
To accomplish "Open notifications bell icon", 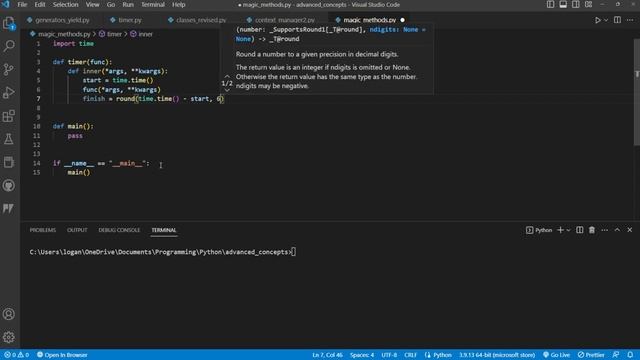I will point(630,355).
